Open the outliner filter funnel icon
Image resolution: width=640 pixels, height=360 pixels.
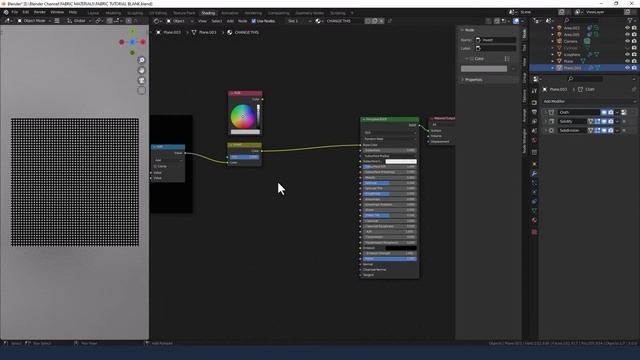click(x=630, y=20)
